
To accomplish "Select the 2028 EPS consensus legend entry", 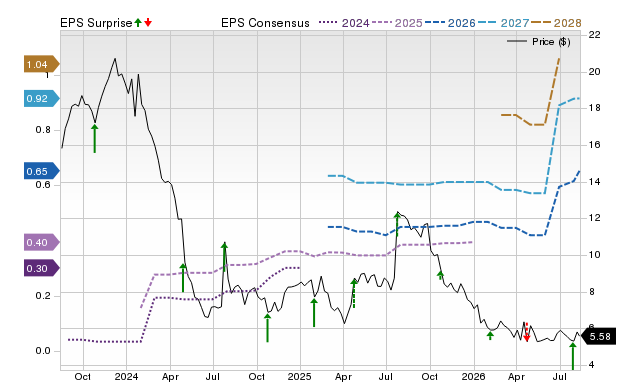I will [x=556, y=23].
